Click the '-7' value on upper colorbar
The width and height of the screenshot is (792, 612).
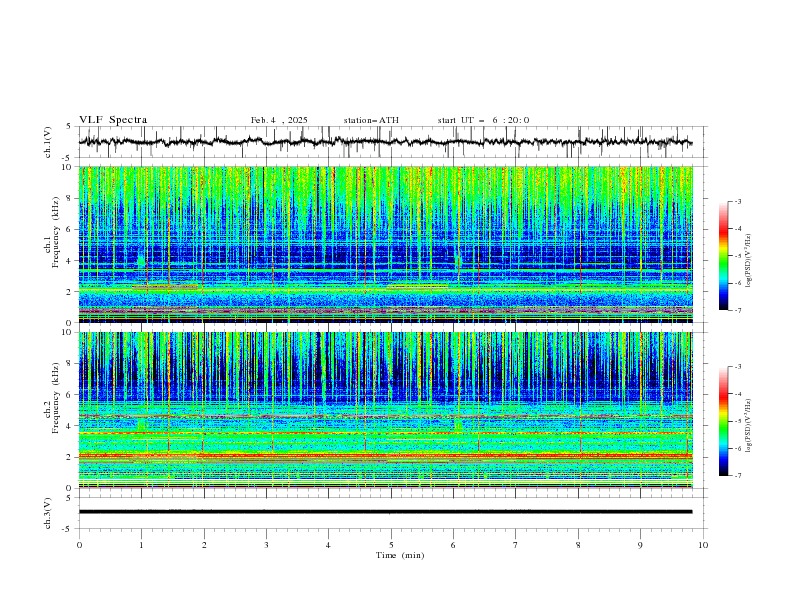click(737, 310)
